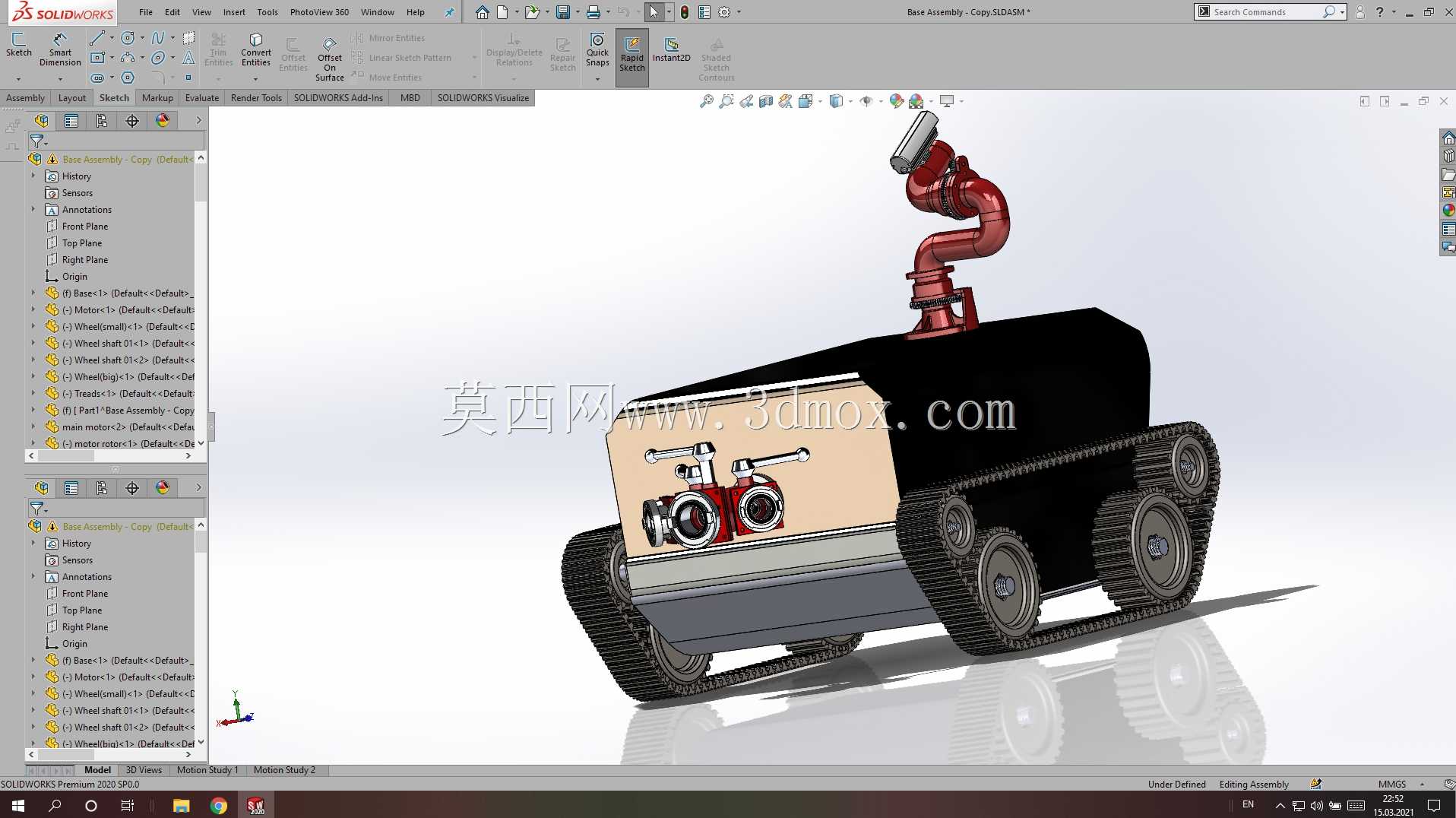Open the PhotoView 360 menu

[319, 12]
